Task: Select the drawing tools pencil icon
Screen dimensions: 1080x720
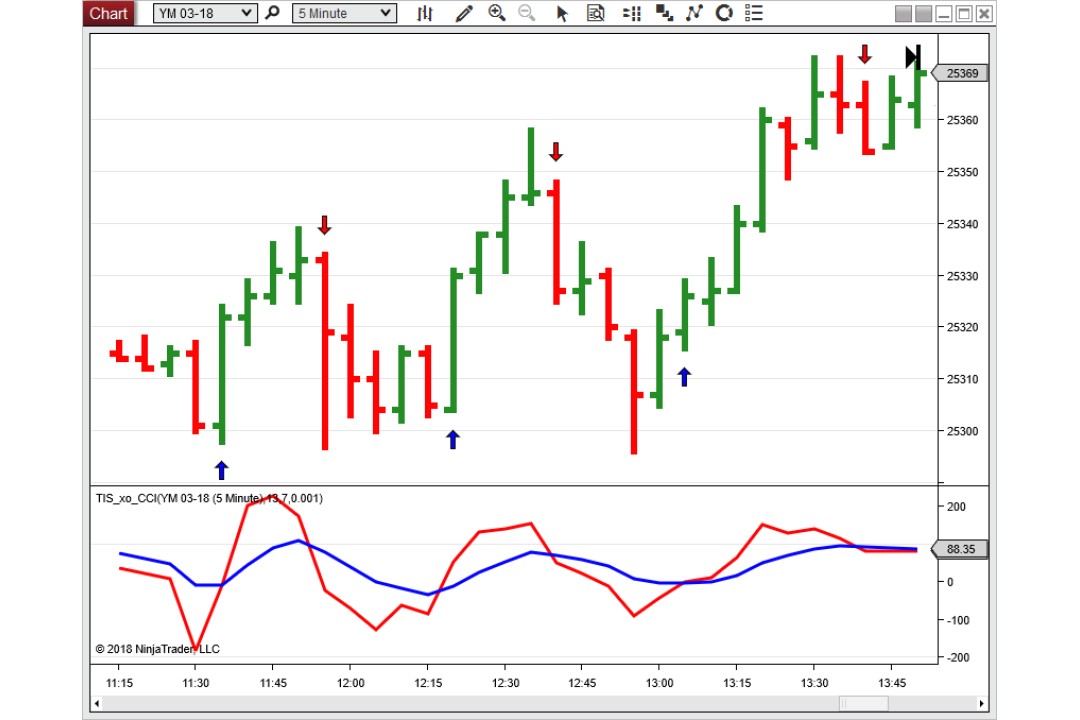Action: point(464,13)
